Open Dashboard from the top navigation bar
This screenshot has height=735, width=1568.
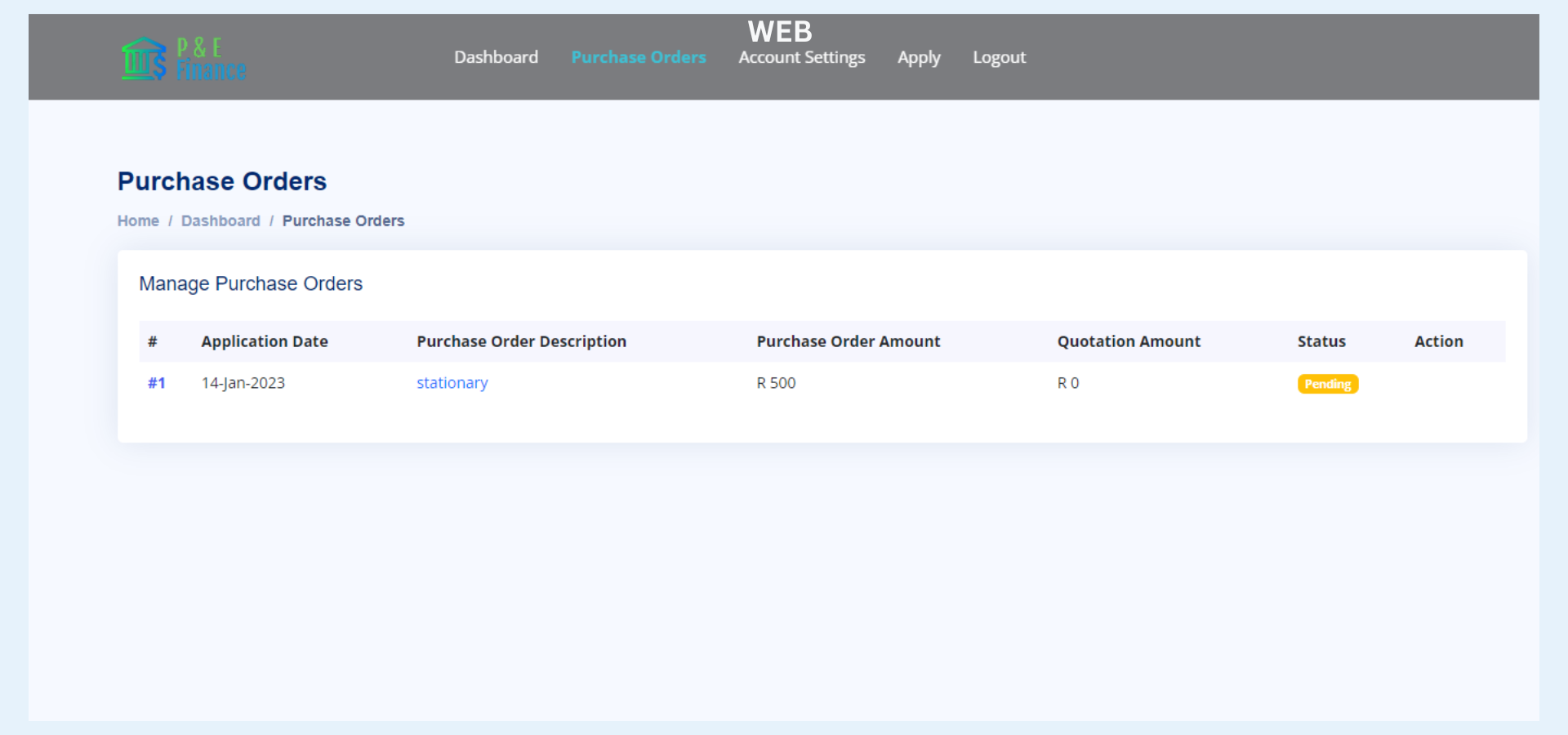pos(496,57)
